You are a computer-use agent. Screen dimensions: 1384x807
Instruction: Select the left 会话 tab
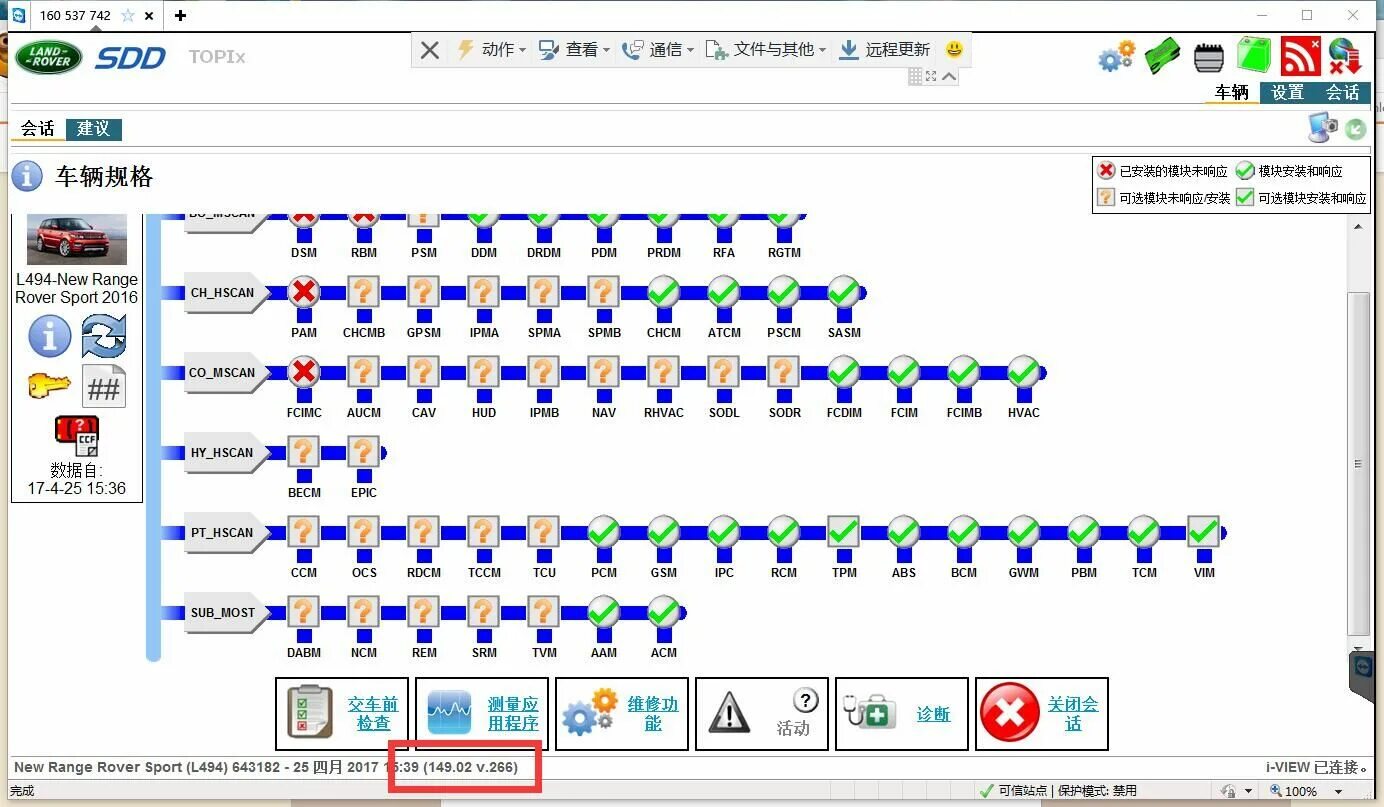[x=38, y=129]
